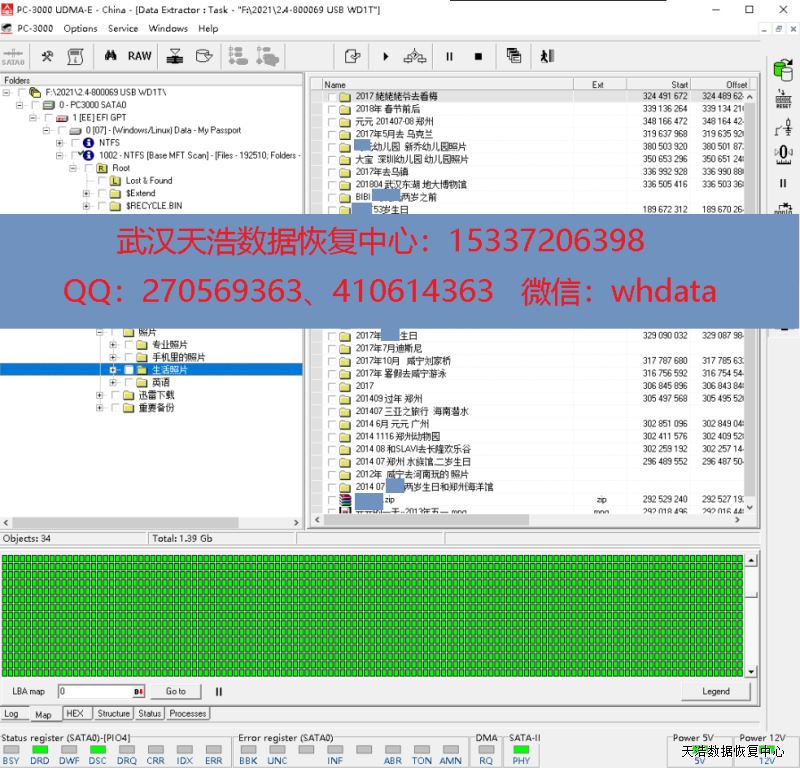Click the tools wrench icon in toolbar

[46, 56]
